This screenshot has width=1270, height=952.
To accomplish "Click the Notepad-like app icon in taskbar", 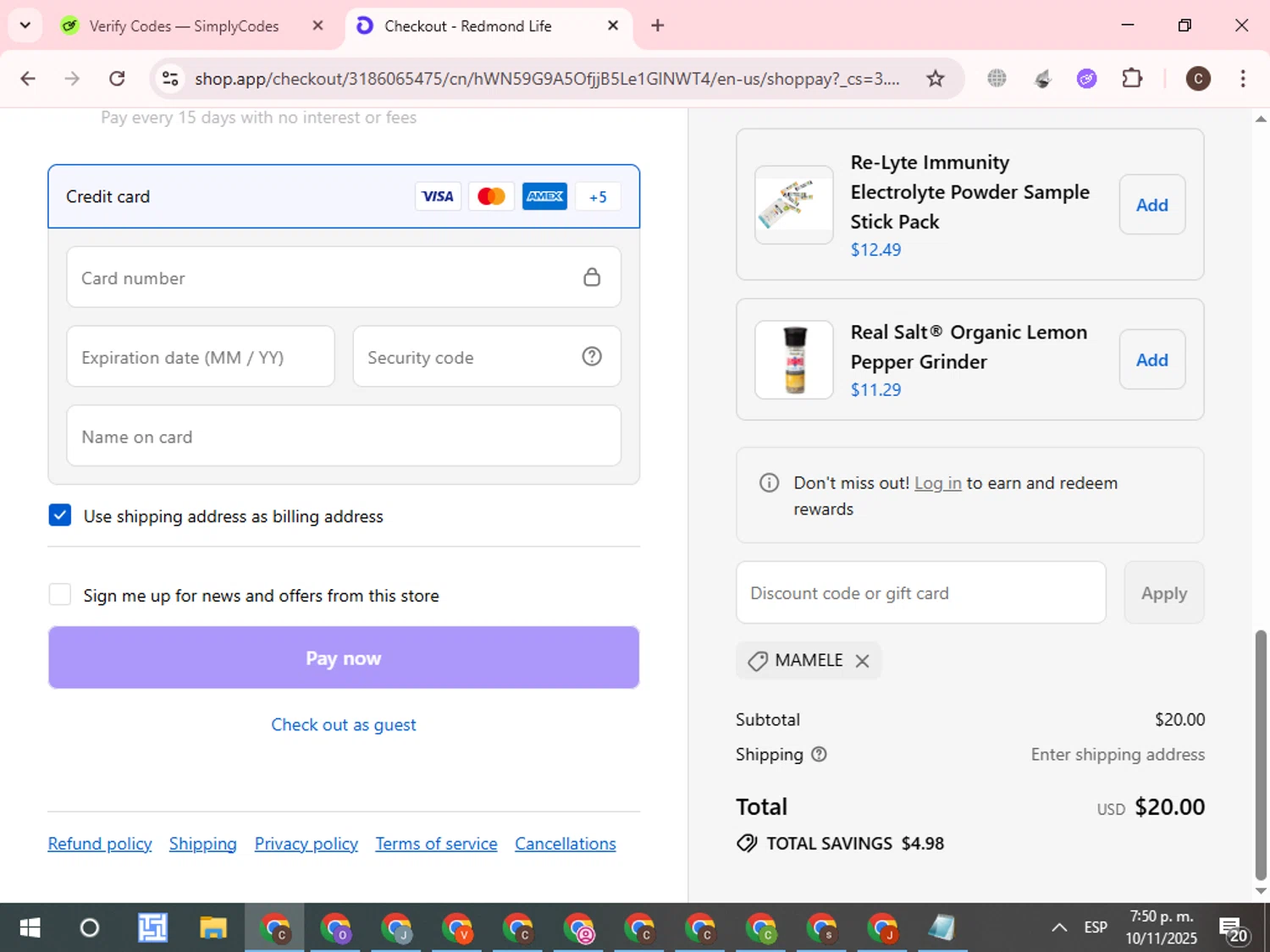I will [x=941, y=927].
